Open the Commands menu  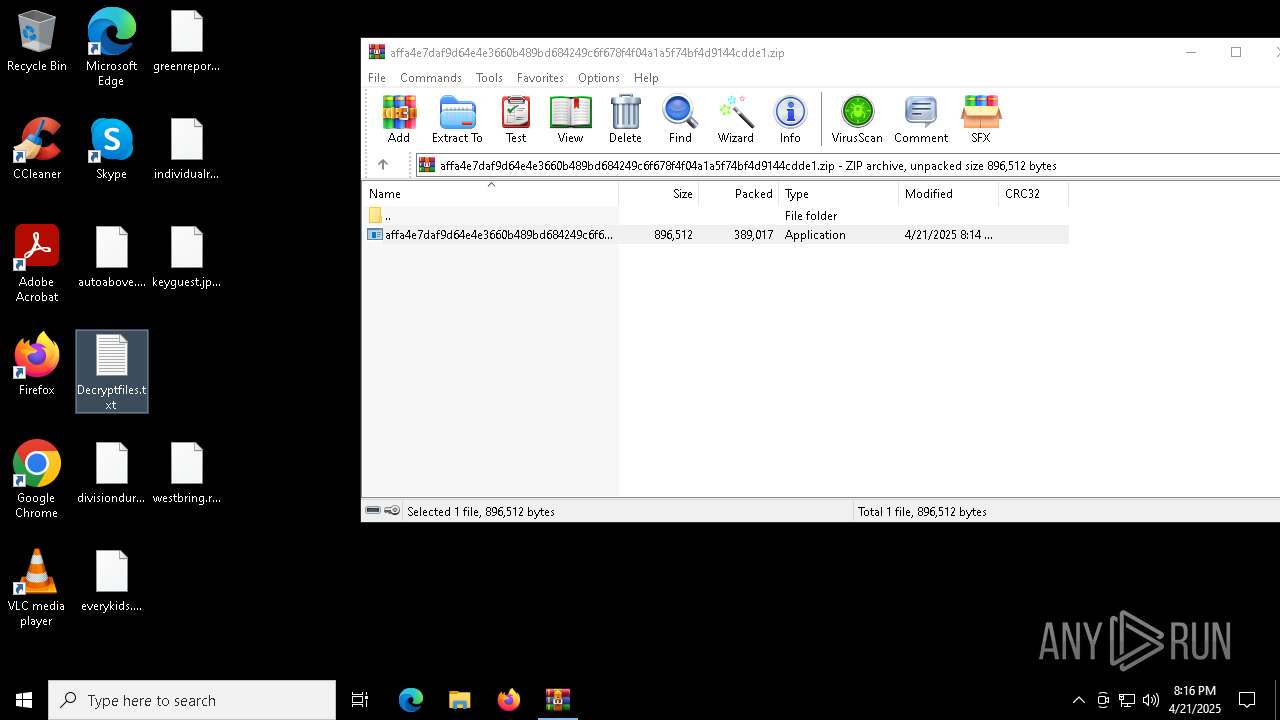pyautogui.click(x=431, y=78)
